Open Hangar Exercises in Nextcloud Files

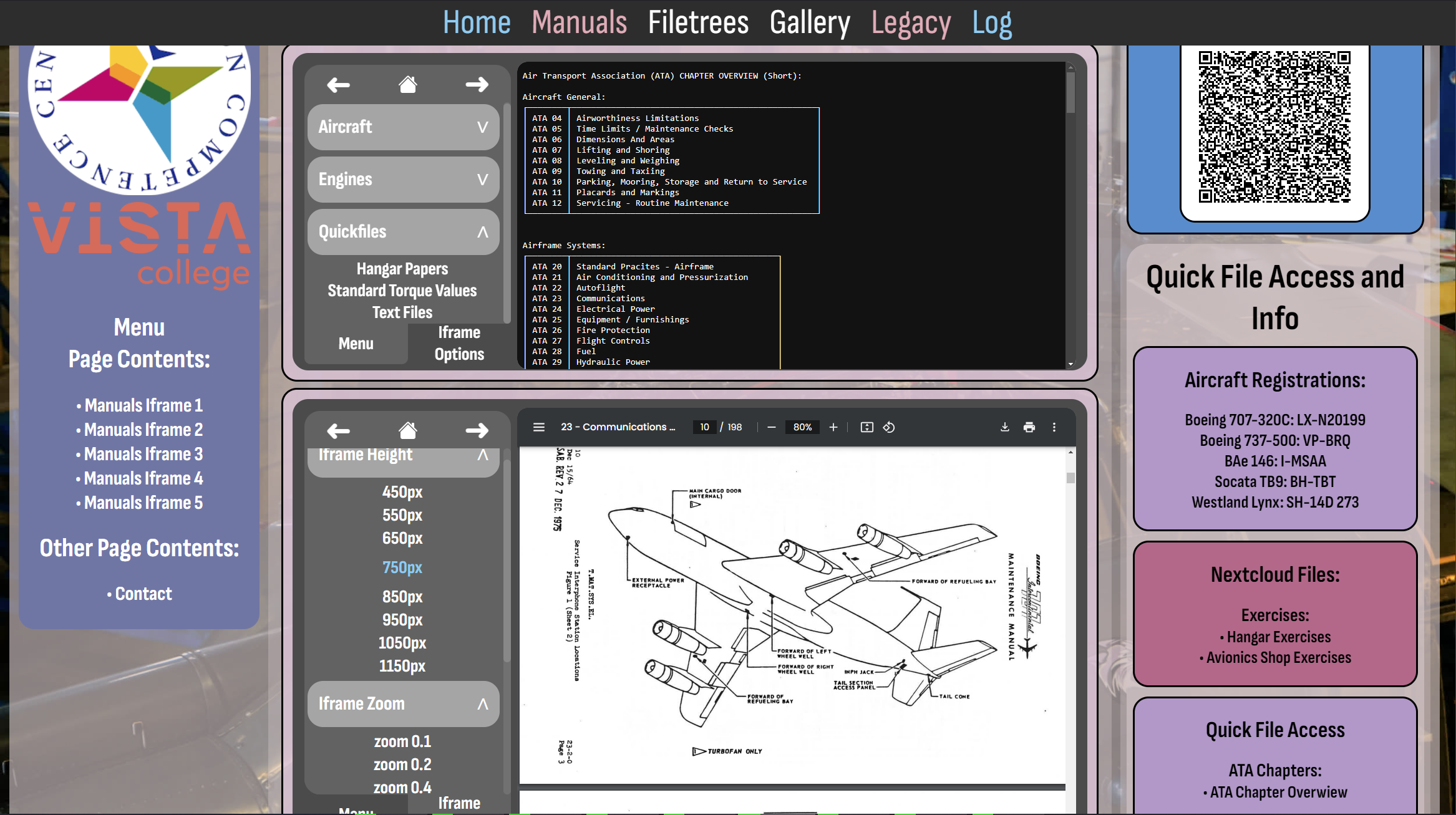[1279, 637]
